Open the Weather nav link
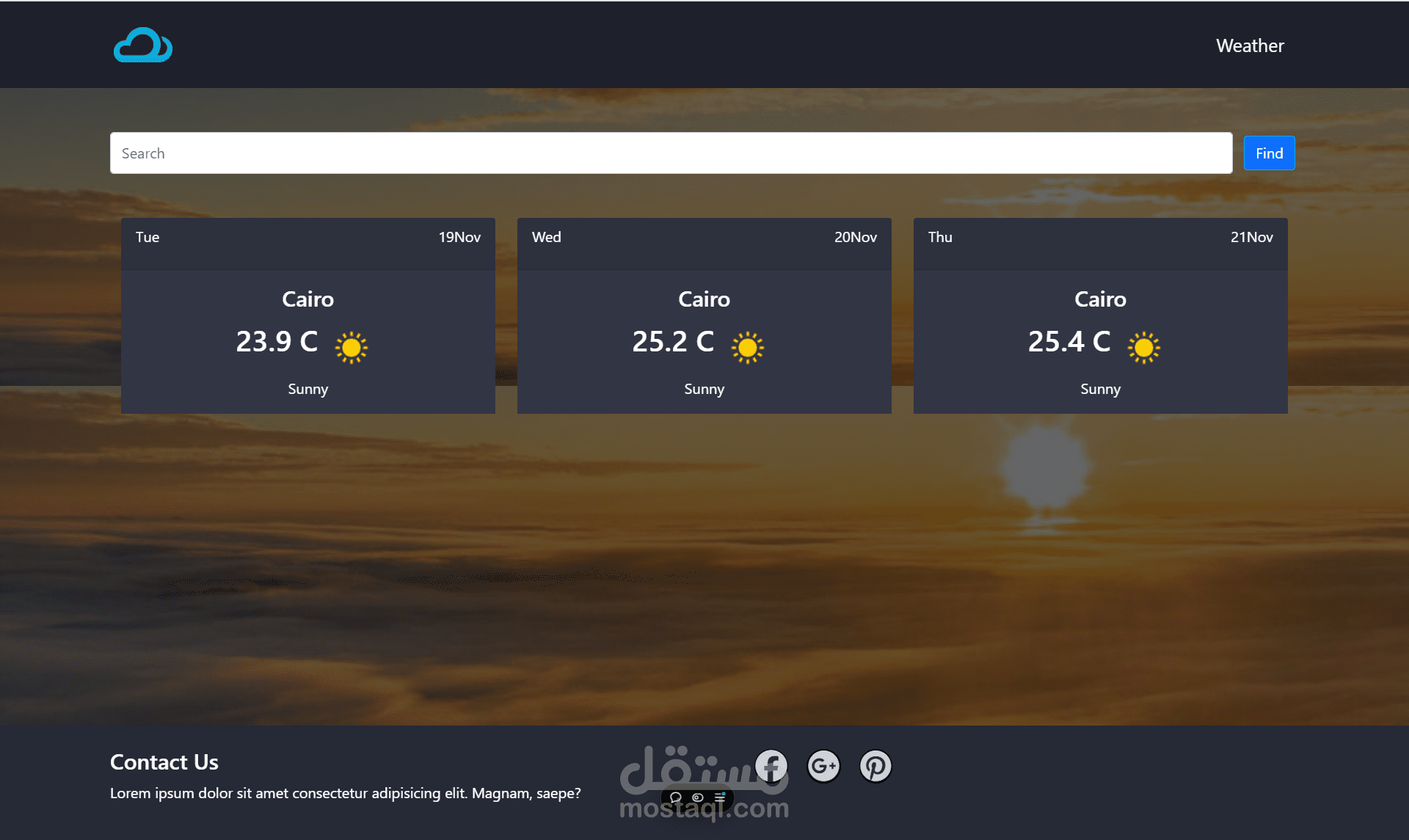Screen dimensions: 1409x840 point(1250,45)
